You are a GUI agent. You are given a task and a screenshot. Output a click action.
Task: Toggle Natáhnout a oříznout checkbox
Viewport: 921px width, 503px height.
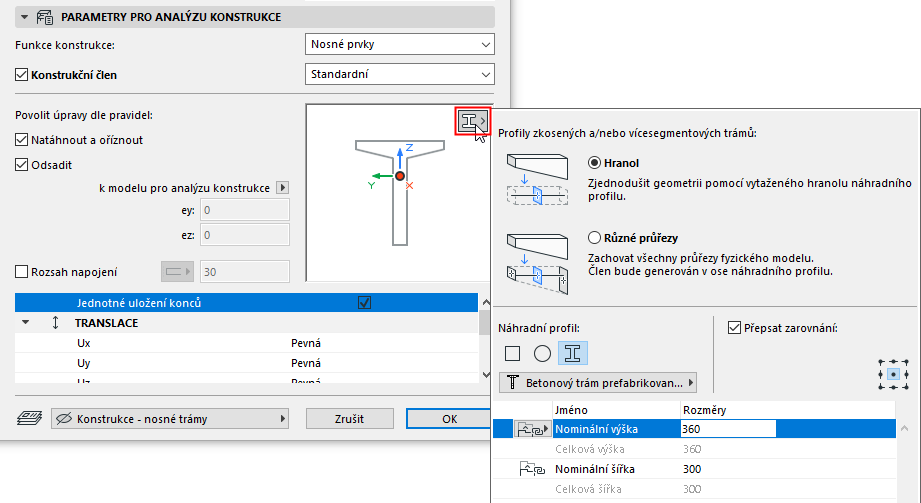tap(22, 140)
